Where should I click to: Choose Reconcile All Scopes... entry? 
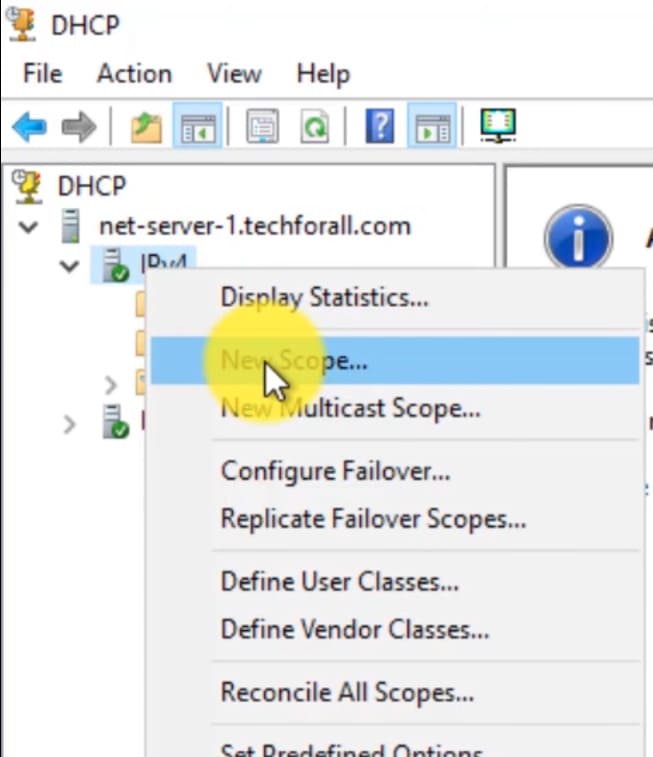click(x=347, y=692)
